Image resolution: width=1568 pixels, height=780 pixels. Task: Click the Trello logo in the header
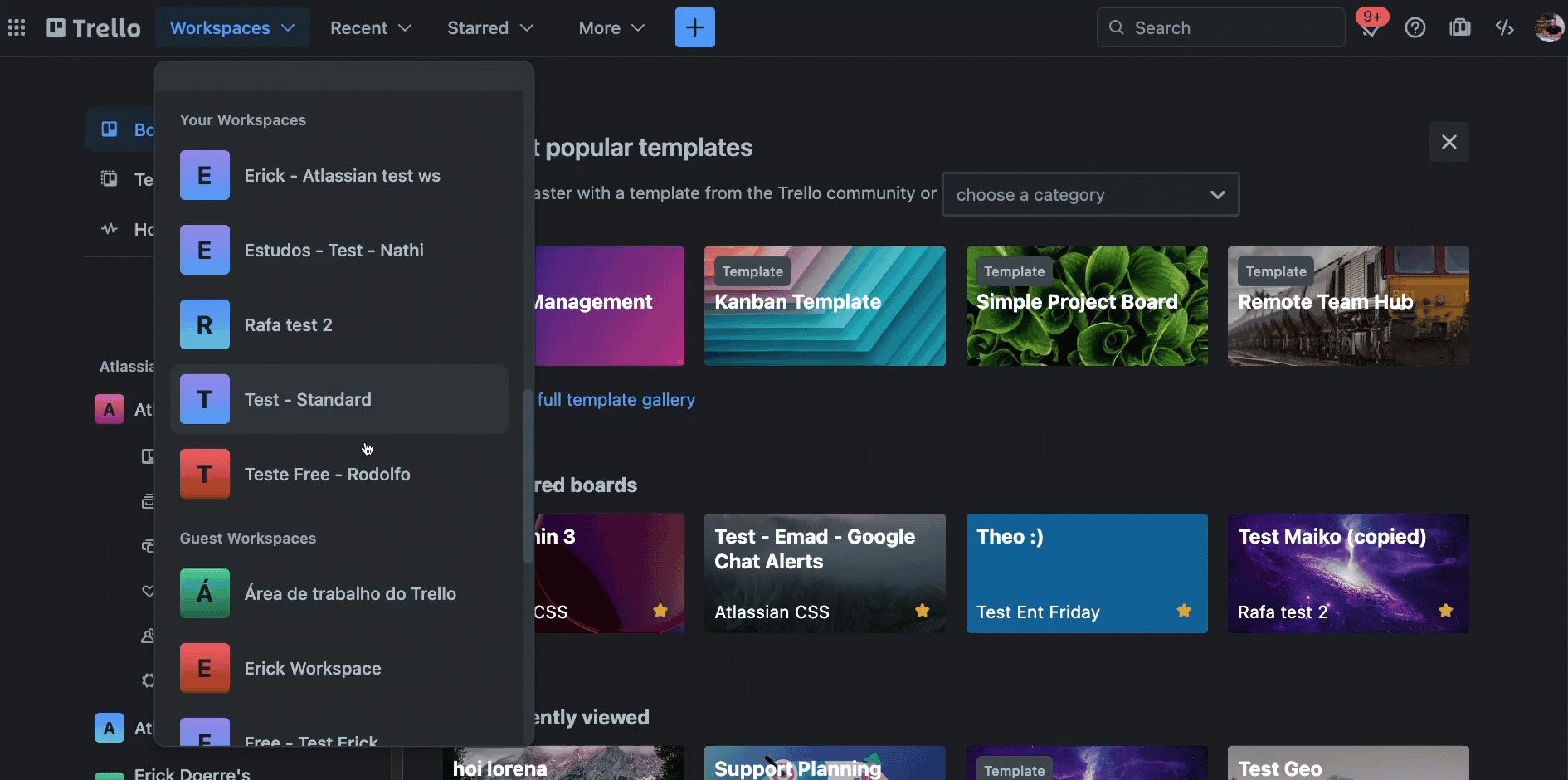(94, 28)
